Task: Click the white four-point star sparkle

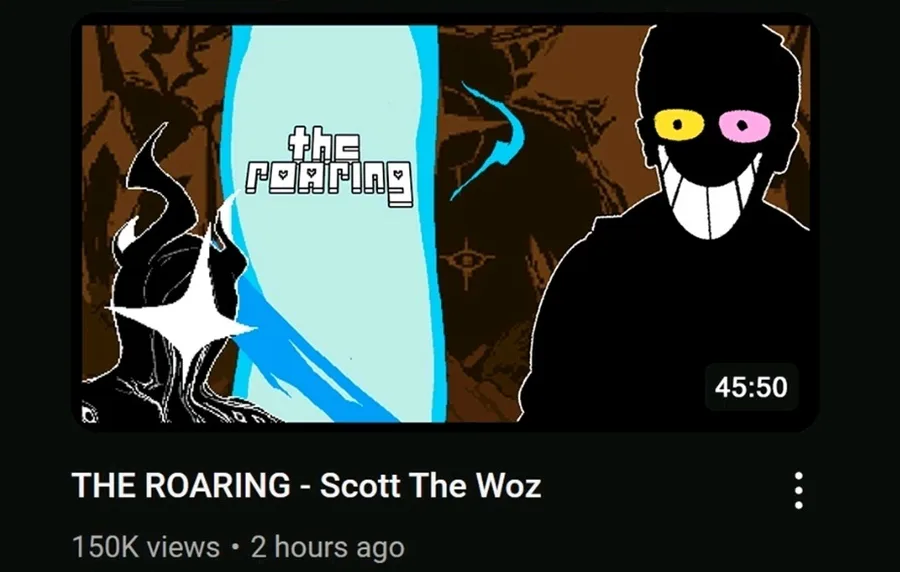Action: tap(187, 313)
